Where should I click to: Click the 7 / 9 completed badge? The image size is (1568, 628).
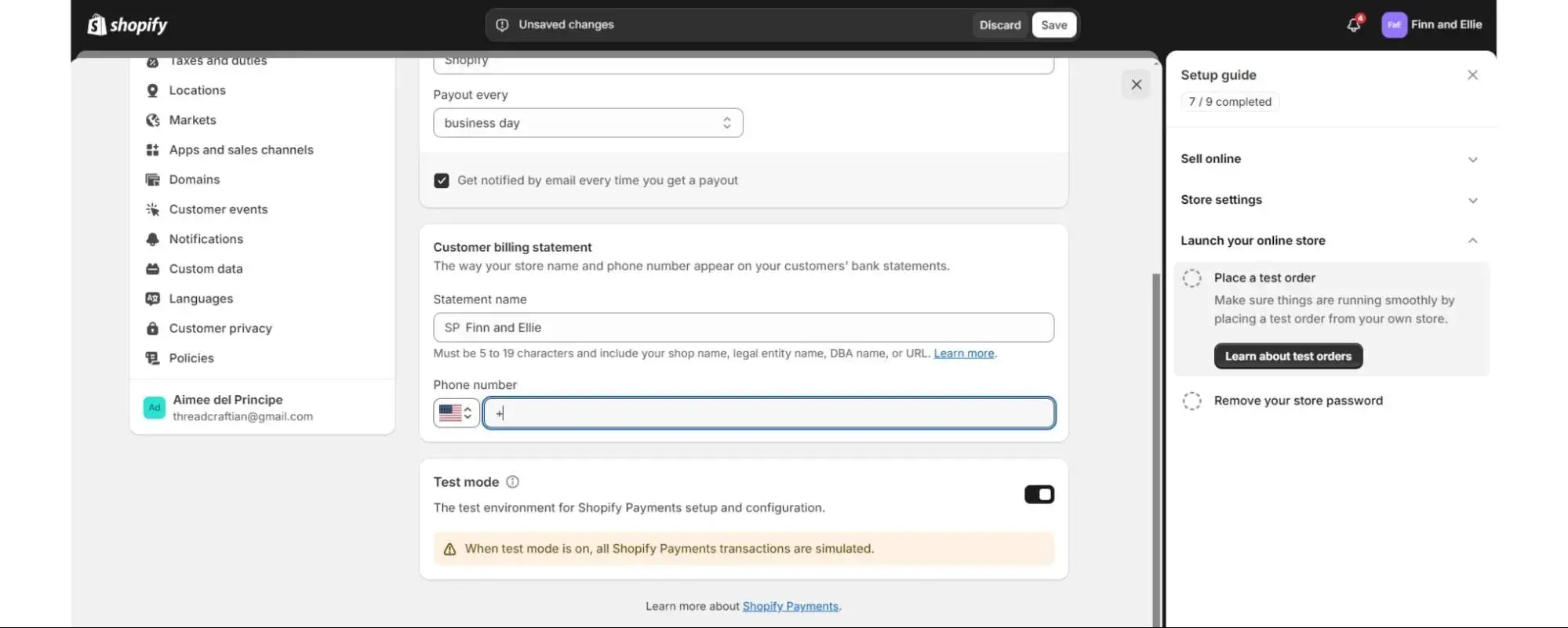pos(1230,102)
